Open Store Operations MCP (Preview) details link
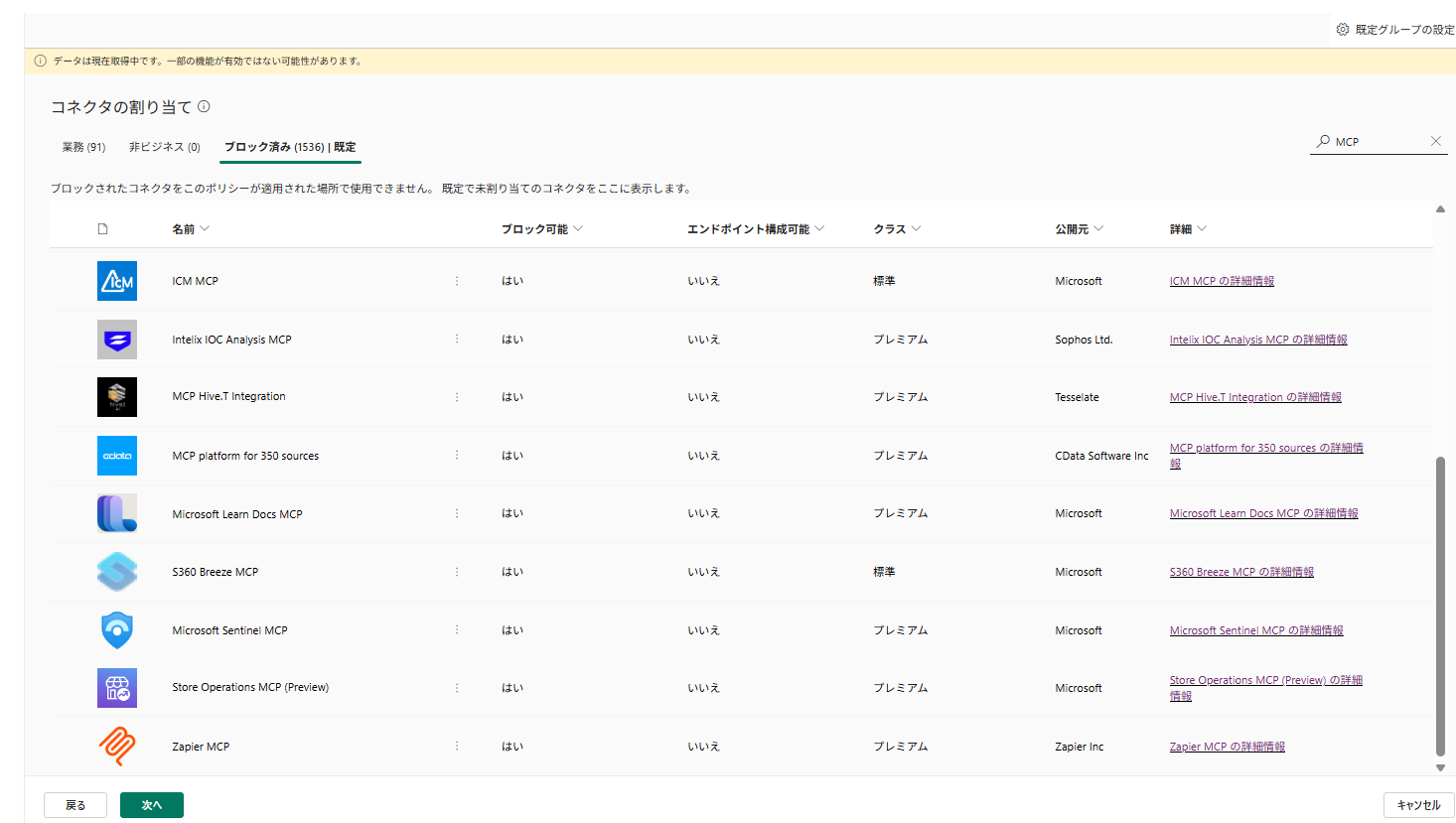The width and height of the screenshot is (1456, 823). (1266, 688)
